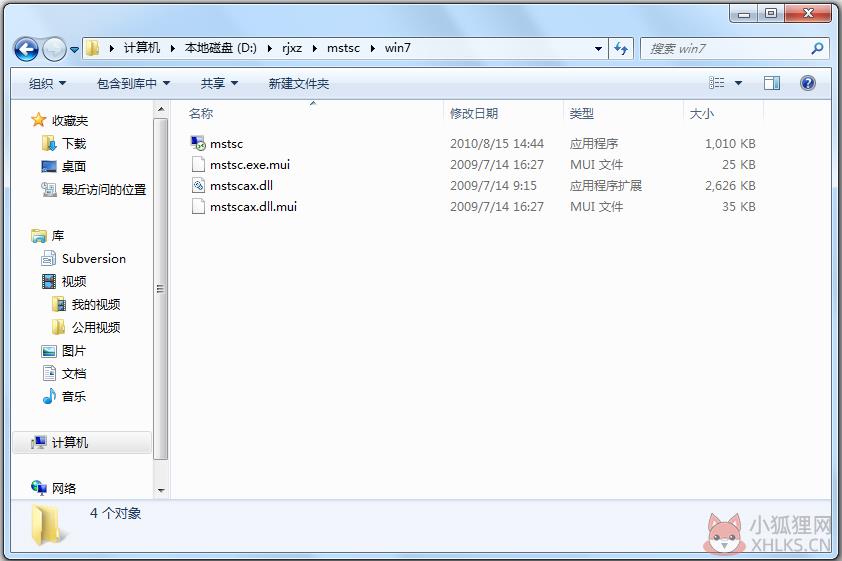Click the 应用程序扩展 type cell

pos(606,186)
